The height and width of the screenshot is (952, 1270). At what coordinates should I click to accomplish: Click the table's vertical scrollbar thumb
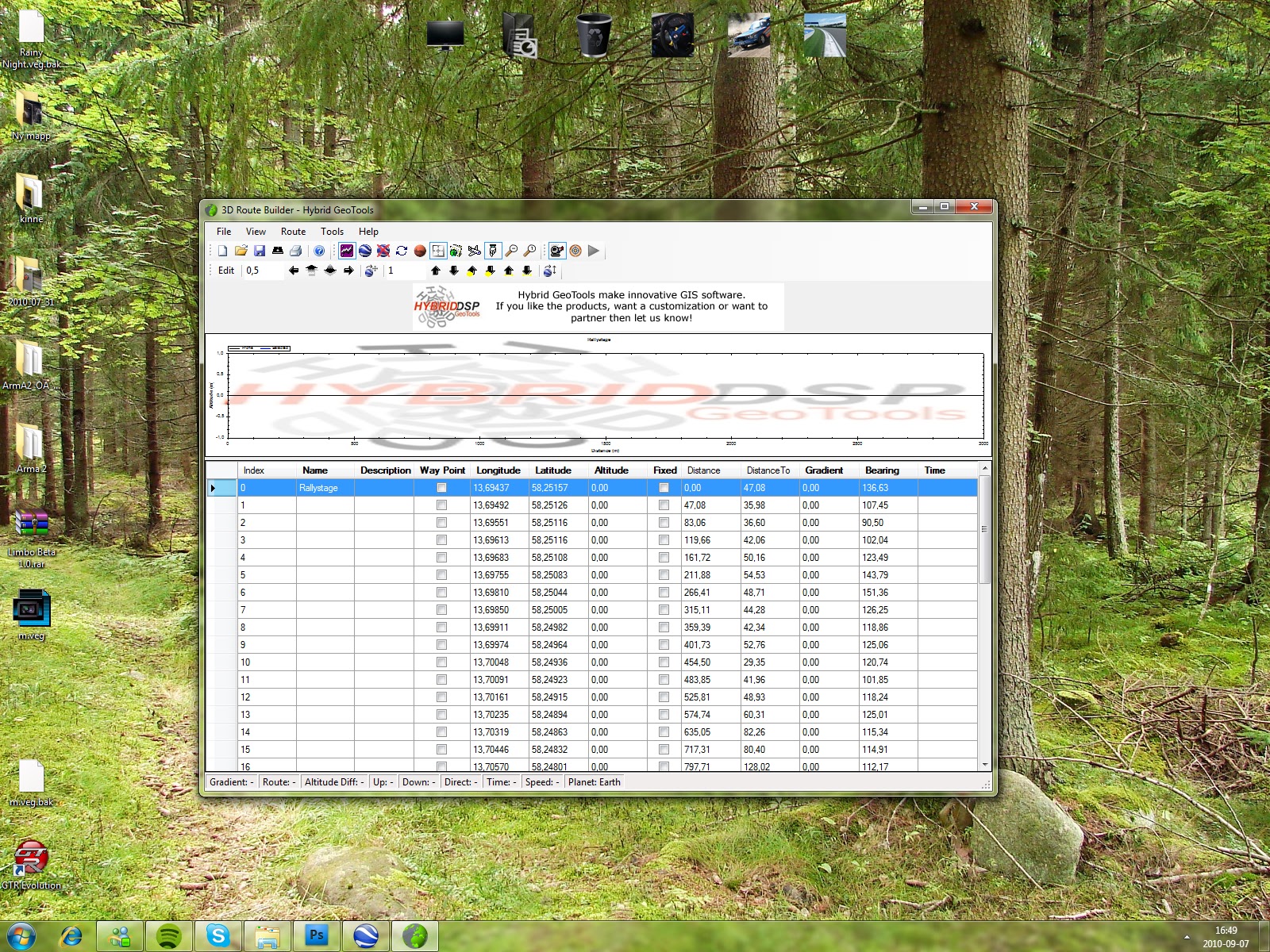coord(984,529)
